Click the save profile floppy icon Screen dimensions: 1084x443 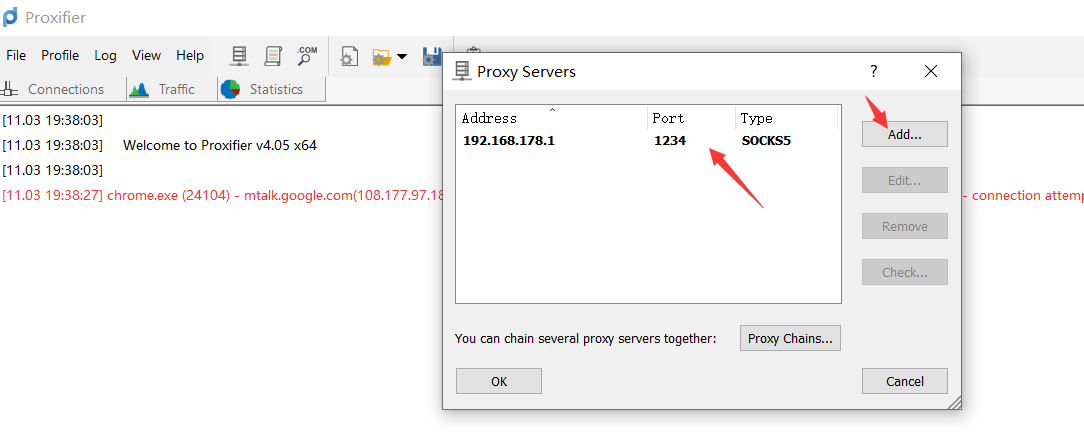pos(432,57)
